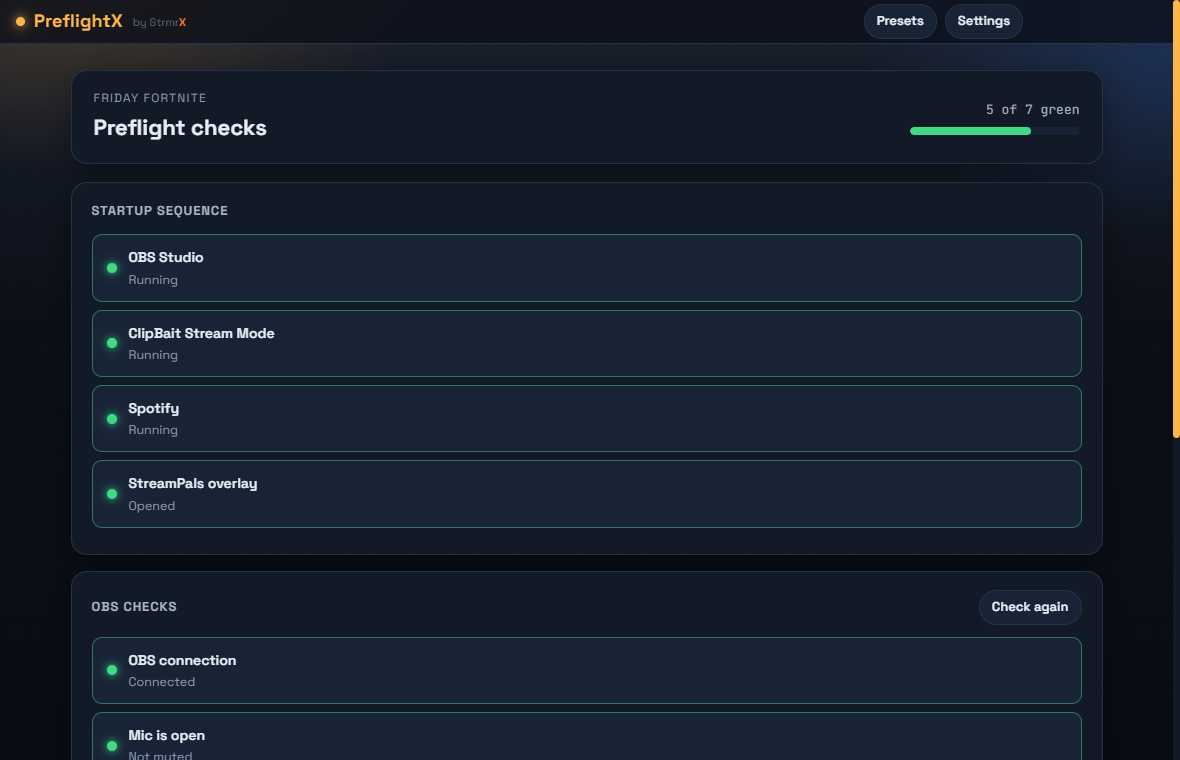Select the OBS connection check row
The height and width of the screenshot is (760, 1180).
(587, 670)
